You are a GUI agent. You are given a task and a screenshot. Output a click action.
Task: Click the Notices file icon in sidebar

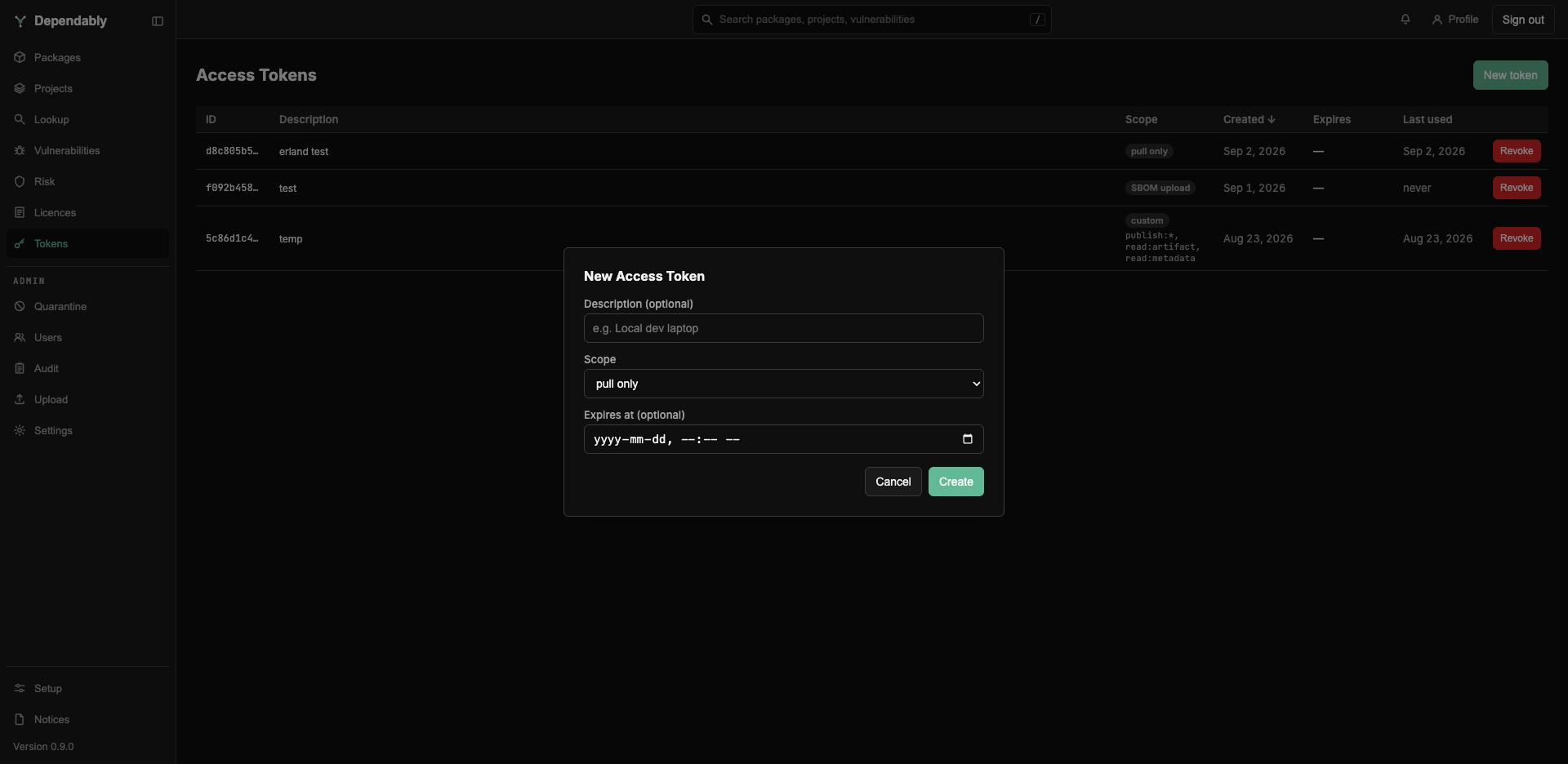tap(20, 720)
